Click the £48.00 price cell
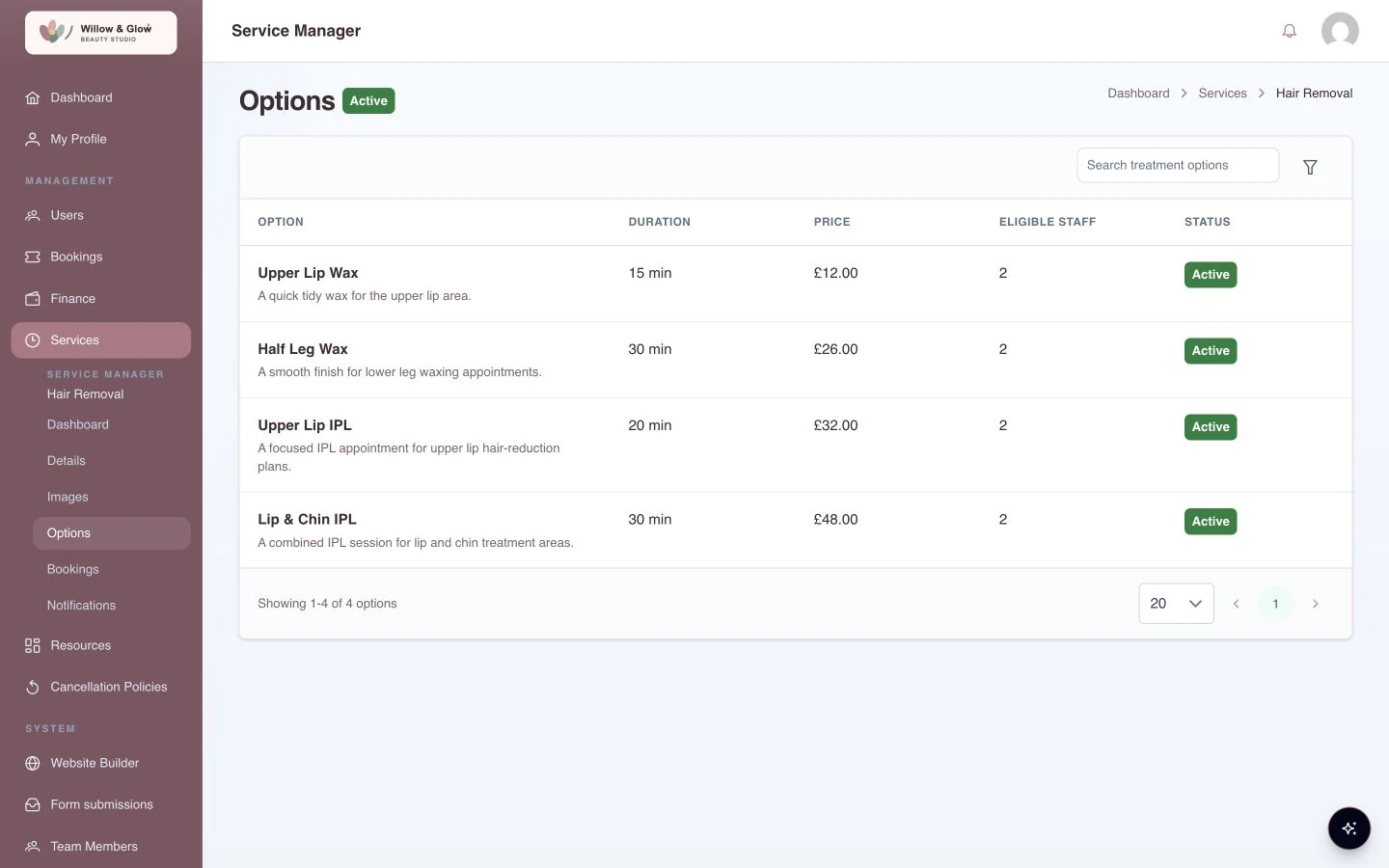Image resolution: width=1389 pixels, height=868 pixels. [x=835, y=519]
